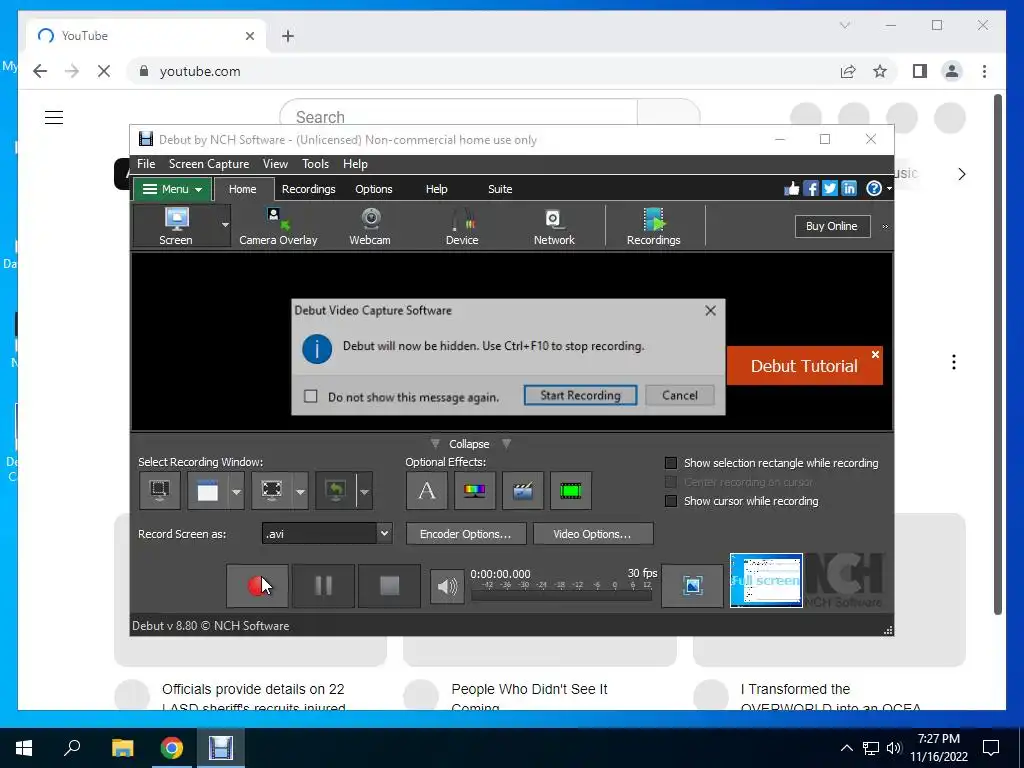Click the Full screen preview thumbnail

(766, 581)
